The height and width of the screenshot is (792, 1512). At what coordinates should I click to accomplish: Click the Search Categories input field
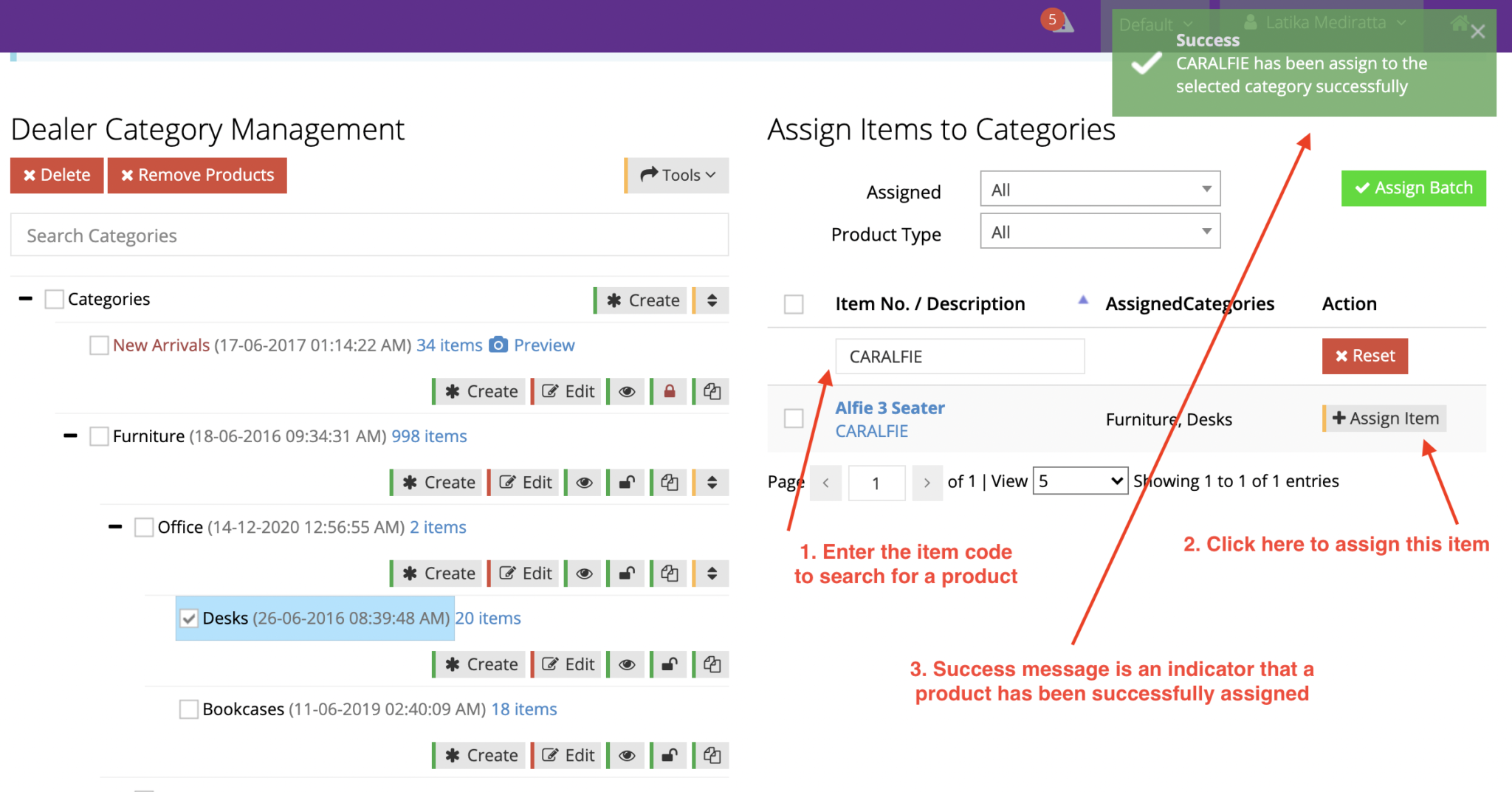pyautogui.click(x=369, y=235)
